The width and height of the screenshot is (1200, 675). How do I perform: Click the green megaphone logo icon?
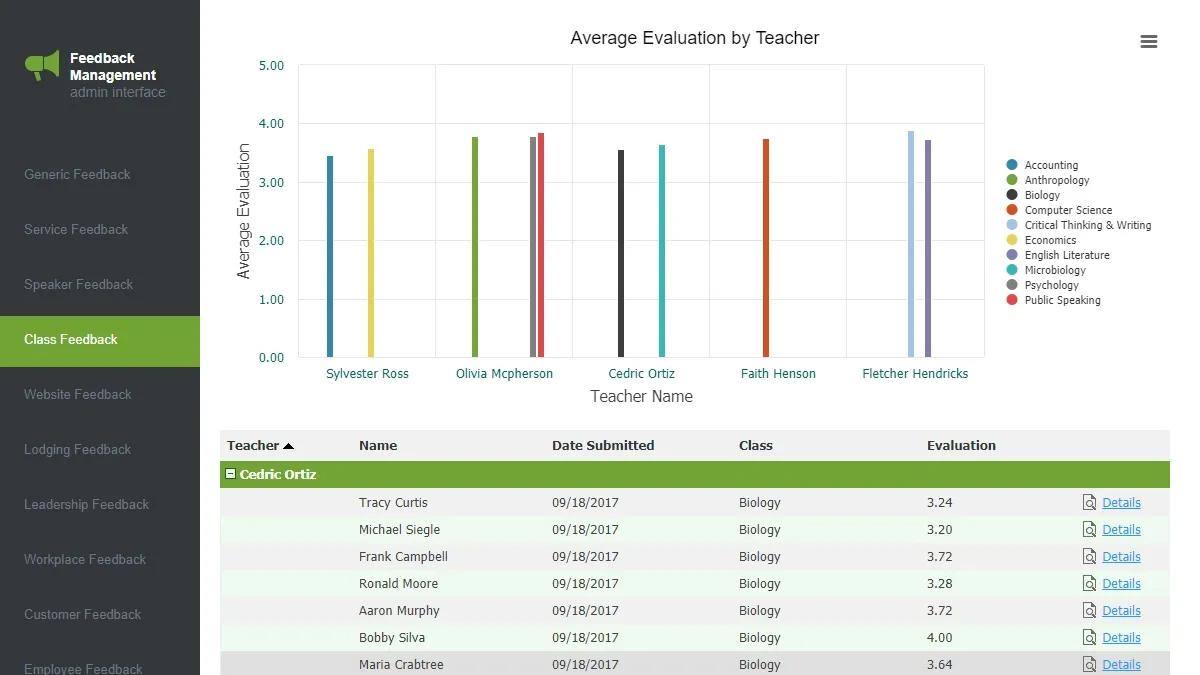click(x=42, y=66)
